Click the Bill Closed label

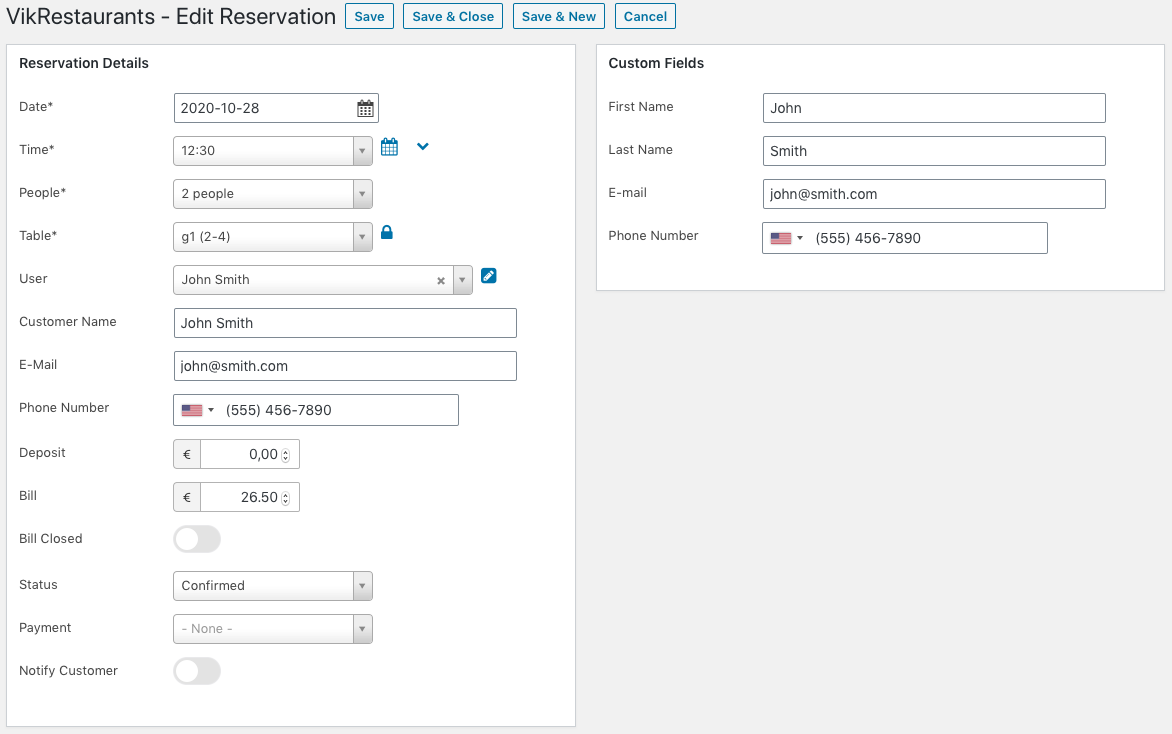(x=51, y=539)
